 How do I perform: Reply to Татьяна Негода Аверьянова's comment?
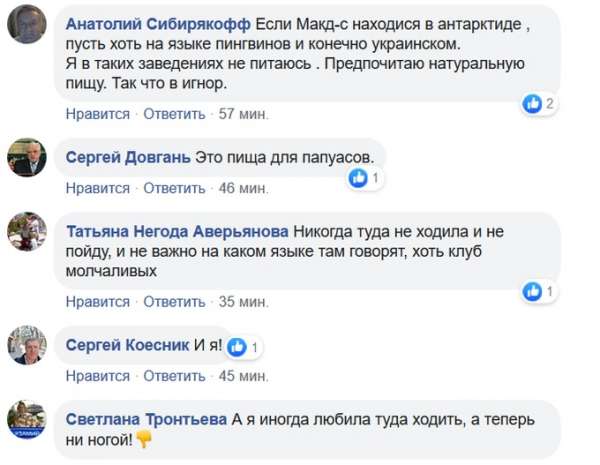[174, 301]
